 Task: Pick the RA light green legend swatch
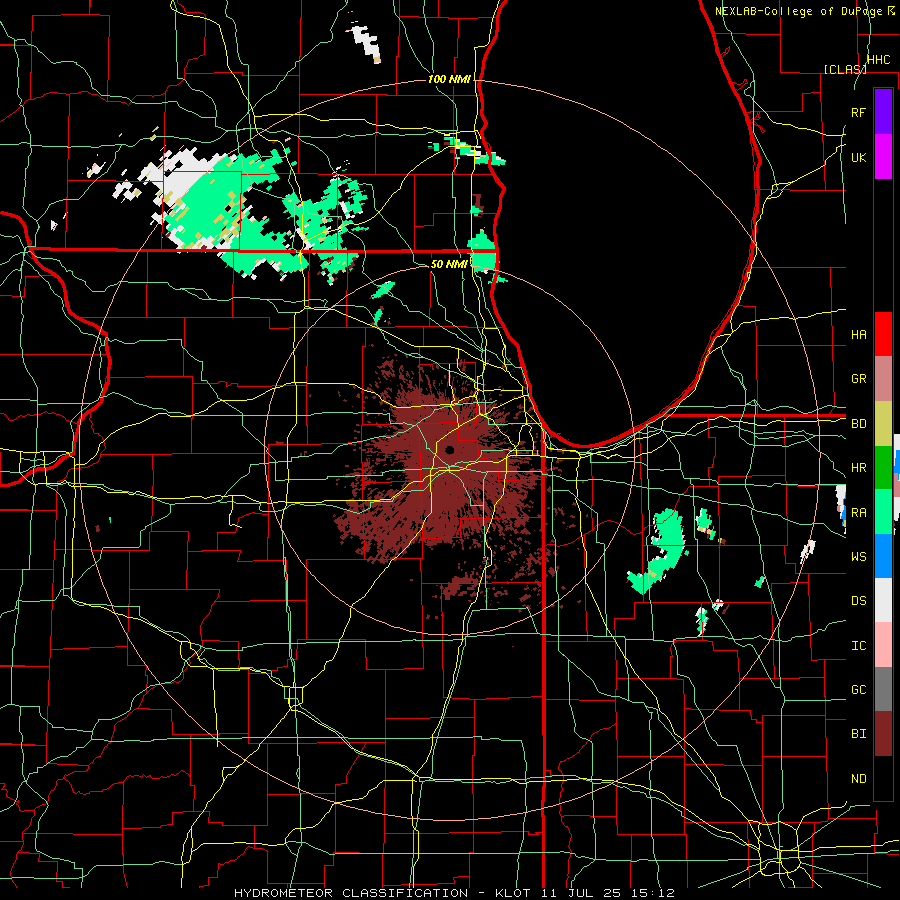click(883, 512)
